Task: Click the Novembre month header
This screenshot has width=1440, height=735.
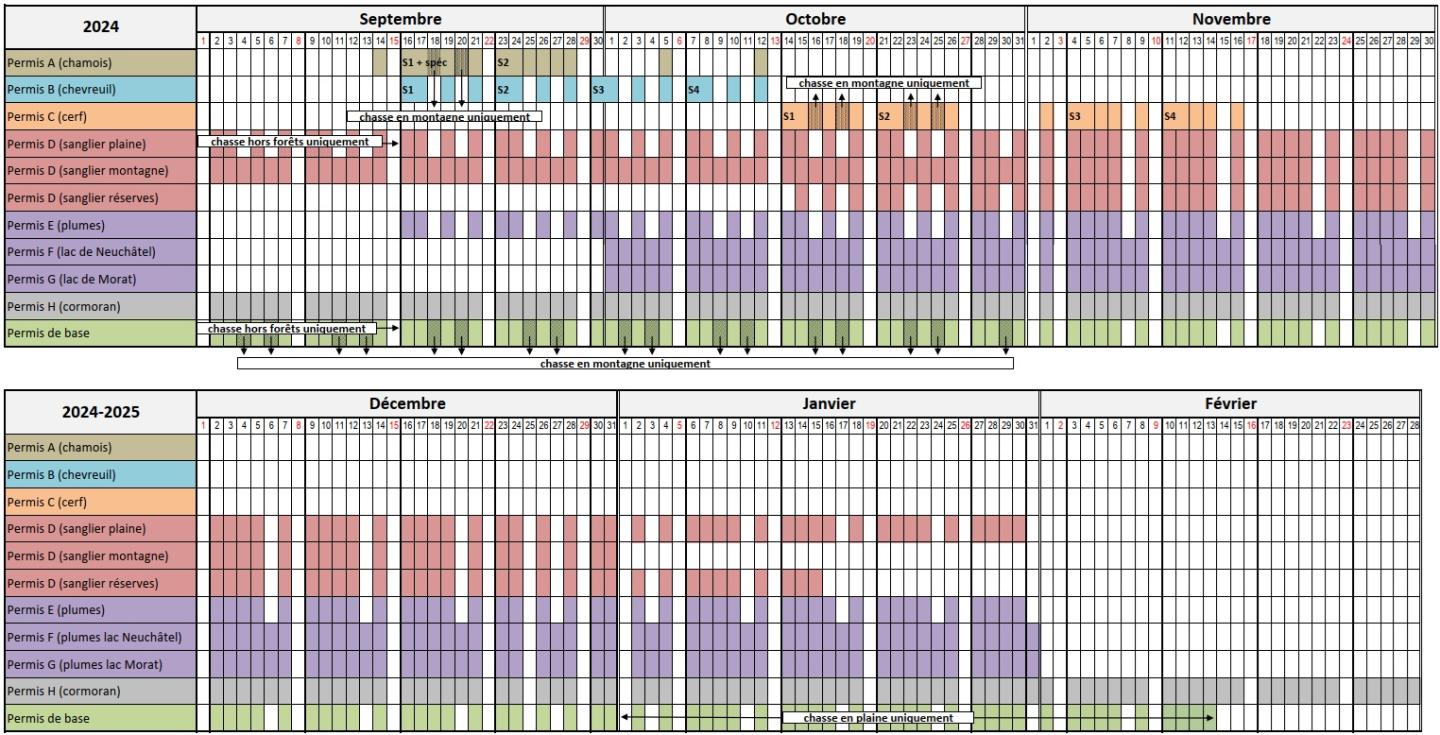Action: click(x=1231, y=18)
